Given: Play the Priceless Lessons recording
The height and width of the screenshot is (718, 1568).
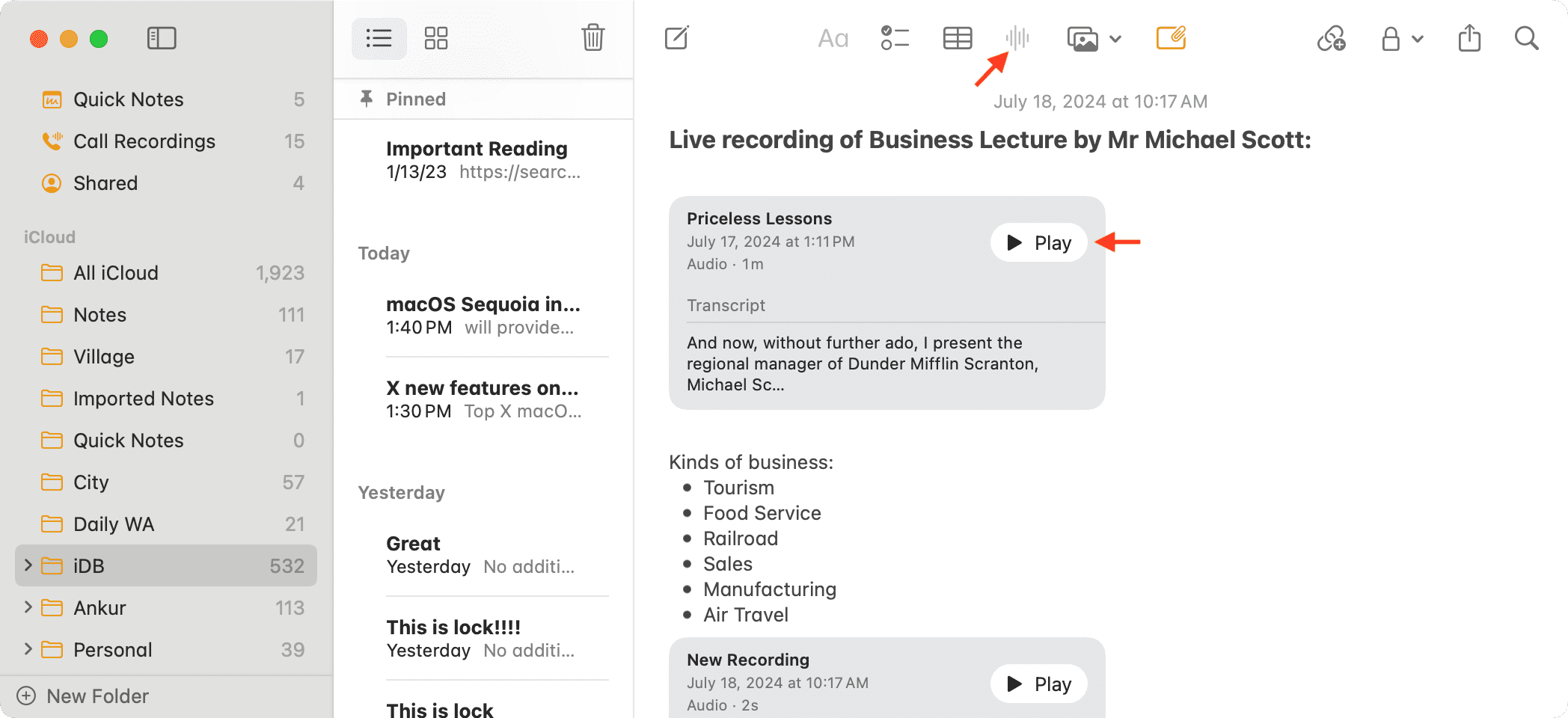Looking at the screenshot, I should click(1038, 242).
